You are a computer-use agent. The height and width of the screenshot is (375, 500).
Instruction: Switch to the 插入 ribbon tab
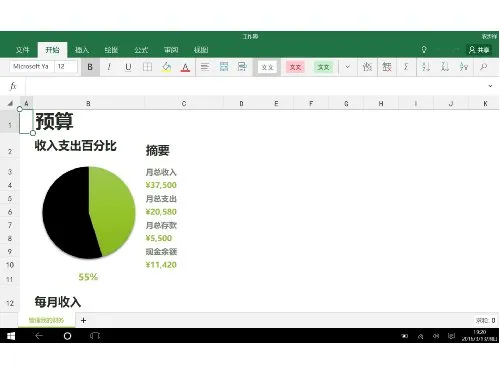82,50
